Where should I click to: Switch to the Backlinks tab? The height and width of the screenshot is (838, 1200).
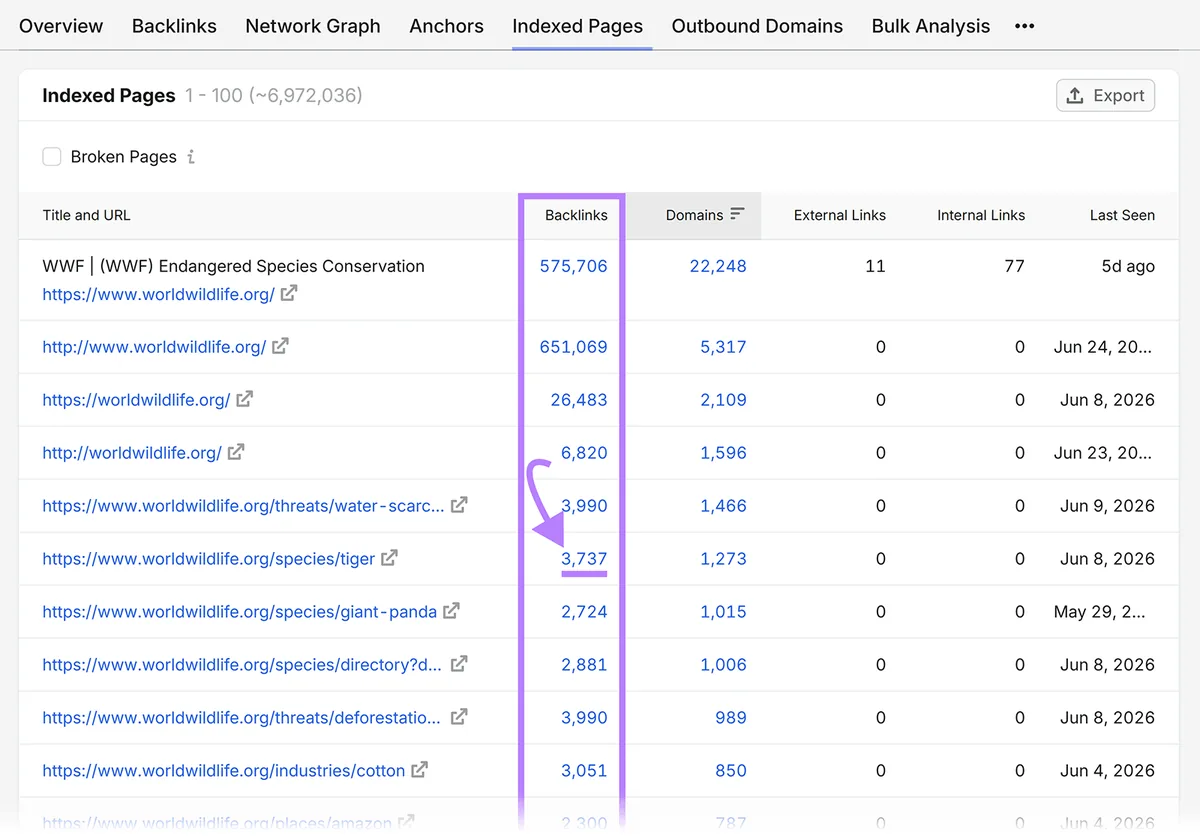pyautogui.click(x=174, y=26)
